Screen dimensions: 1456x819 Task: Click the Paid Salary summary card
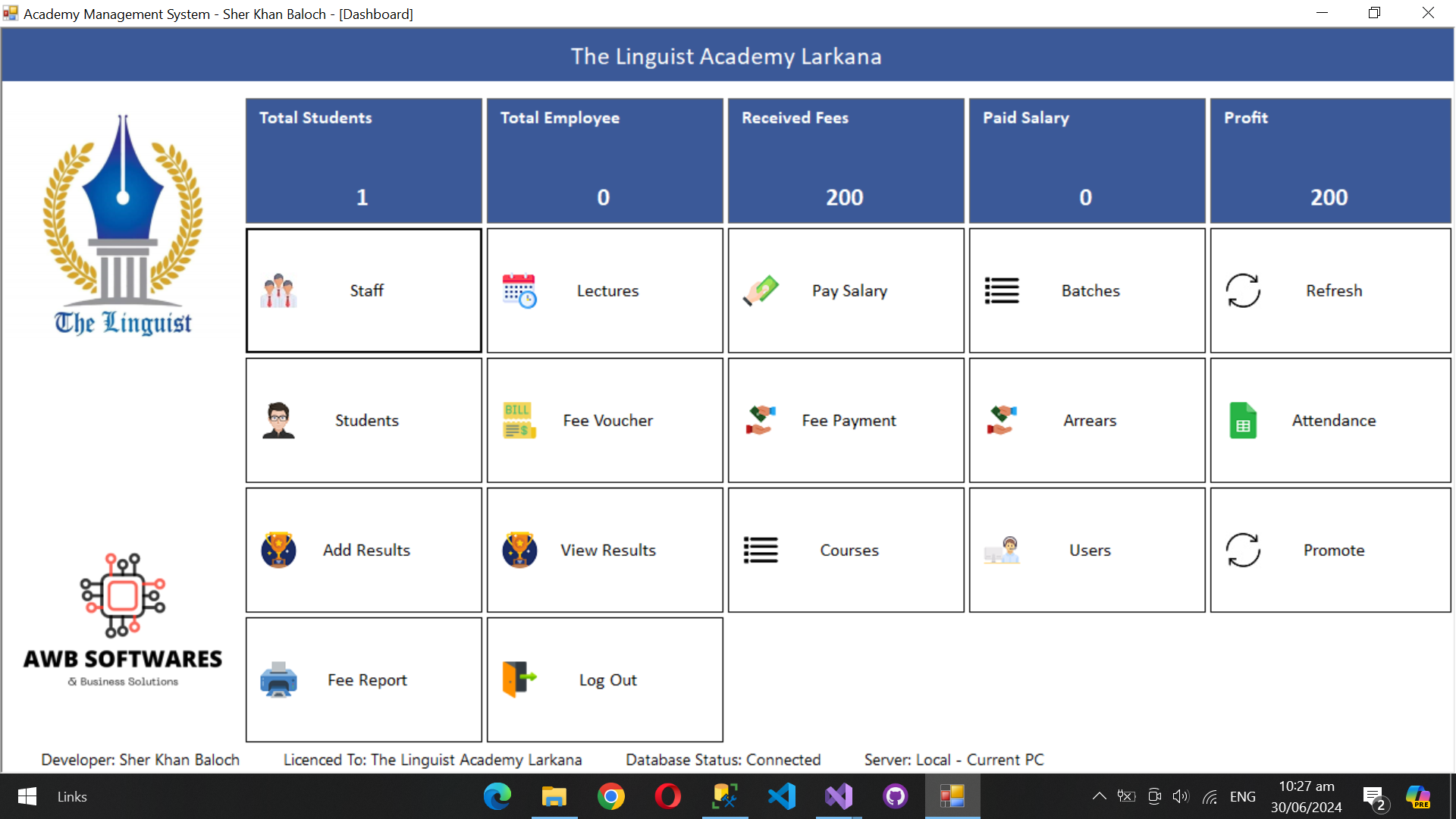tap(1087, 161)
